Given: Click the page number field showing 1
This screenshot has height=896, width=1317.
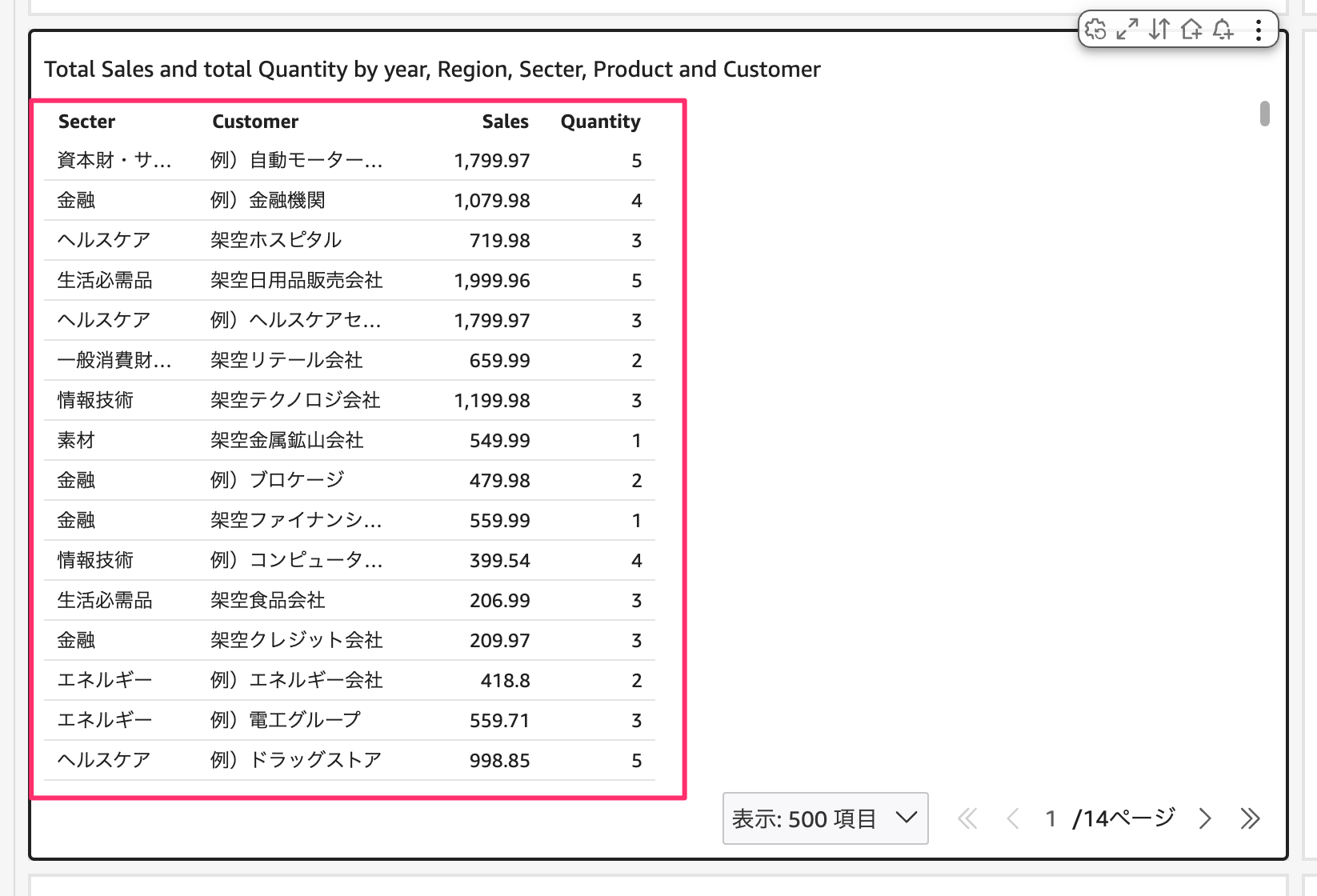Looking at the screenshot, I should (1051, 818).
